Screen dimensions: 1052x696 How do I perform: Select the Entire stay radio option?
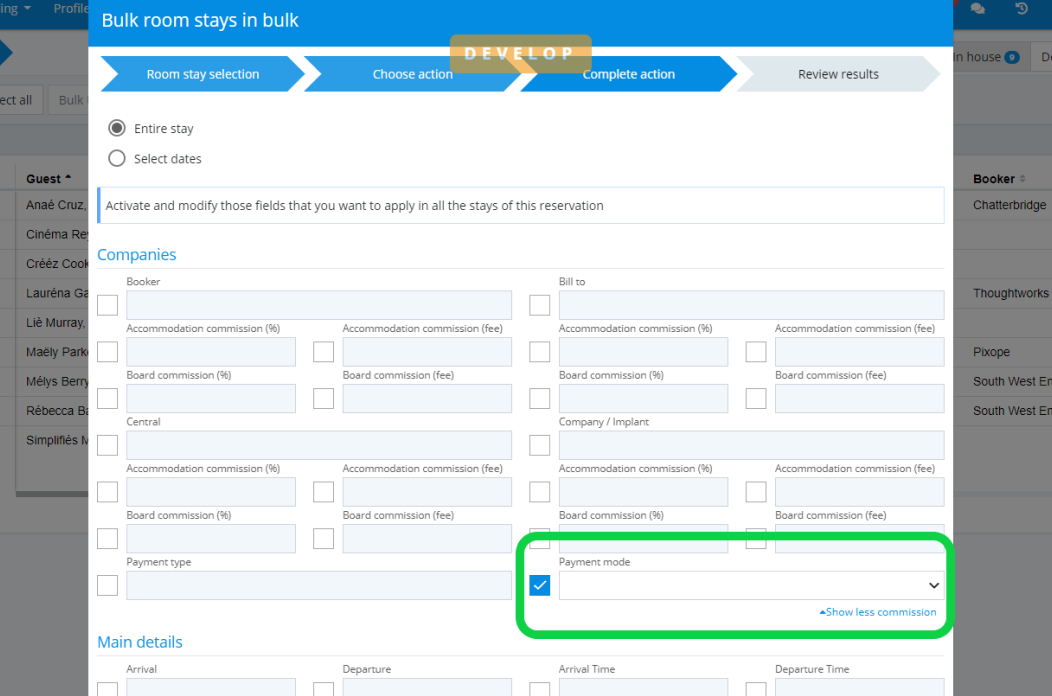coord(117,128)
